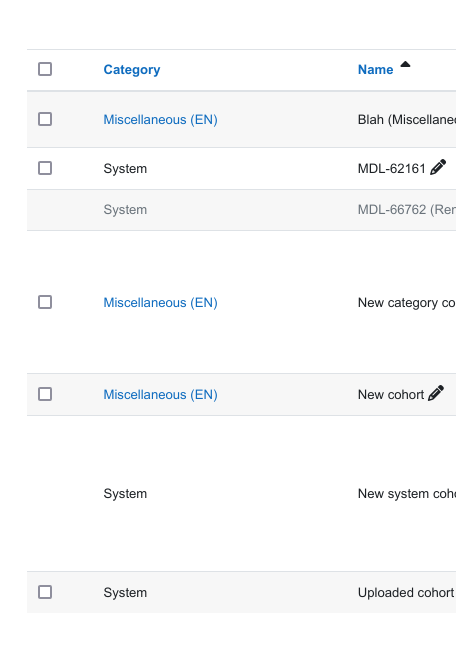Click the edit pencil next to New cohort
The image size is (456, 662).
(436, 393)
